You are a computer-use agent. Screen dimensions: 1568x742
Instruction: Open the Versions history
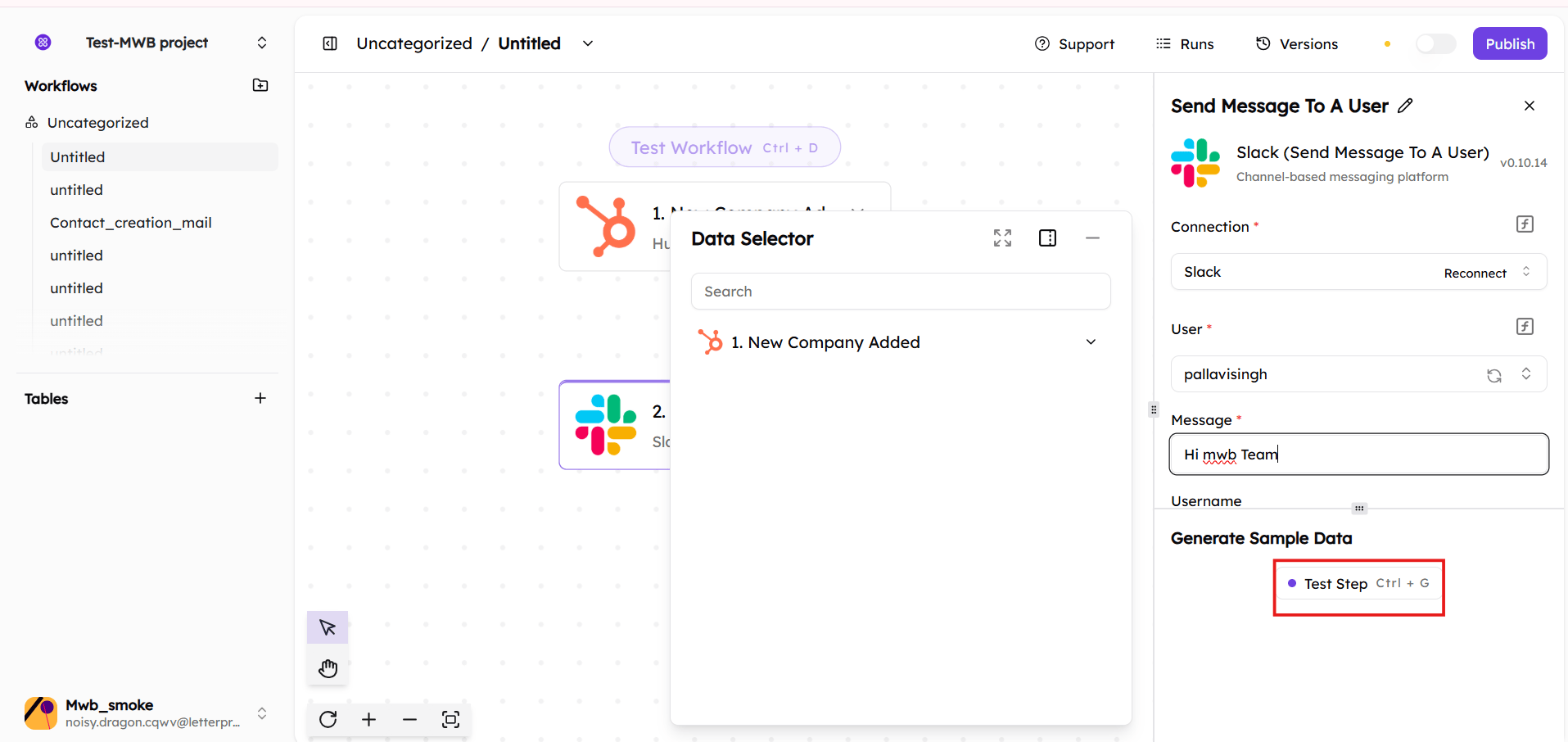1297,44
